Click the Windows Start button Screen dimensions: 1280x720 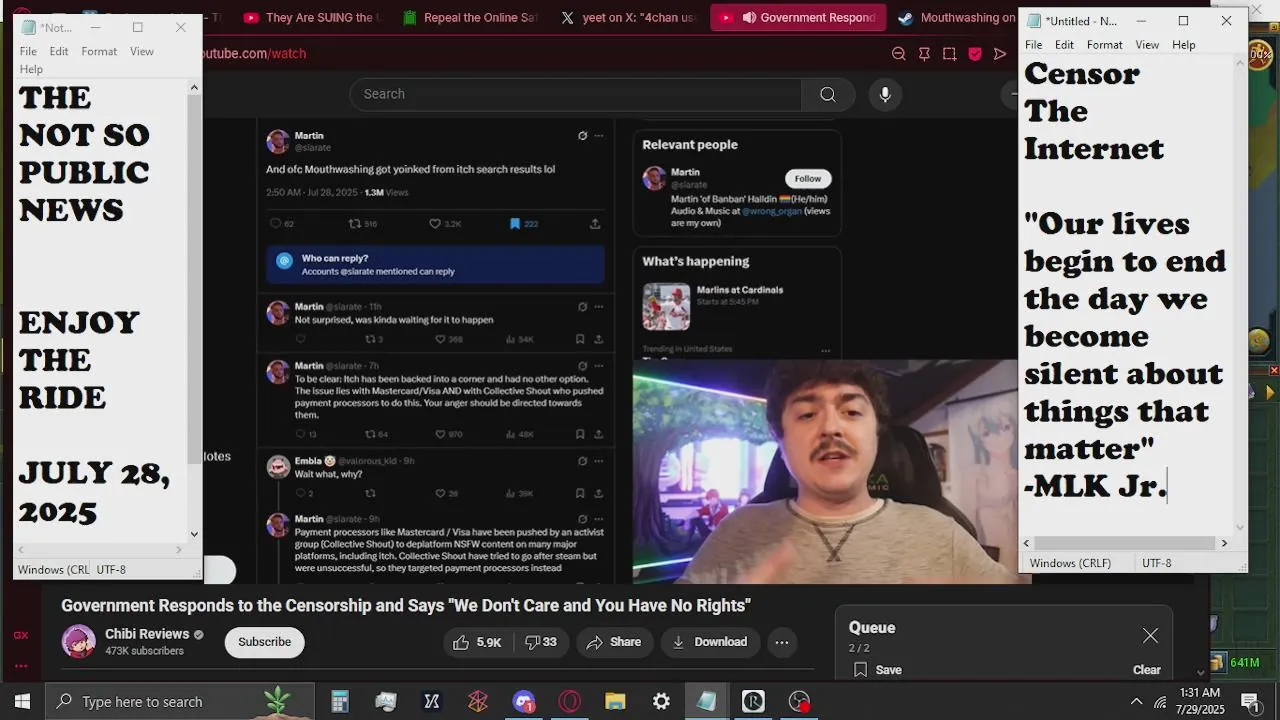[22, 701]
